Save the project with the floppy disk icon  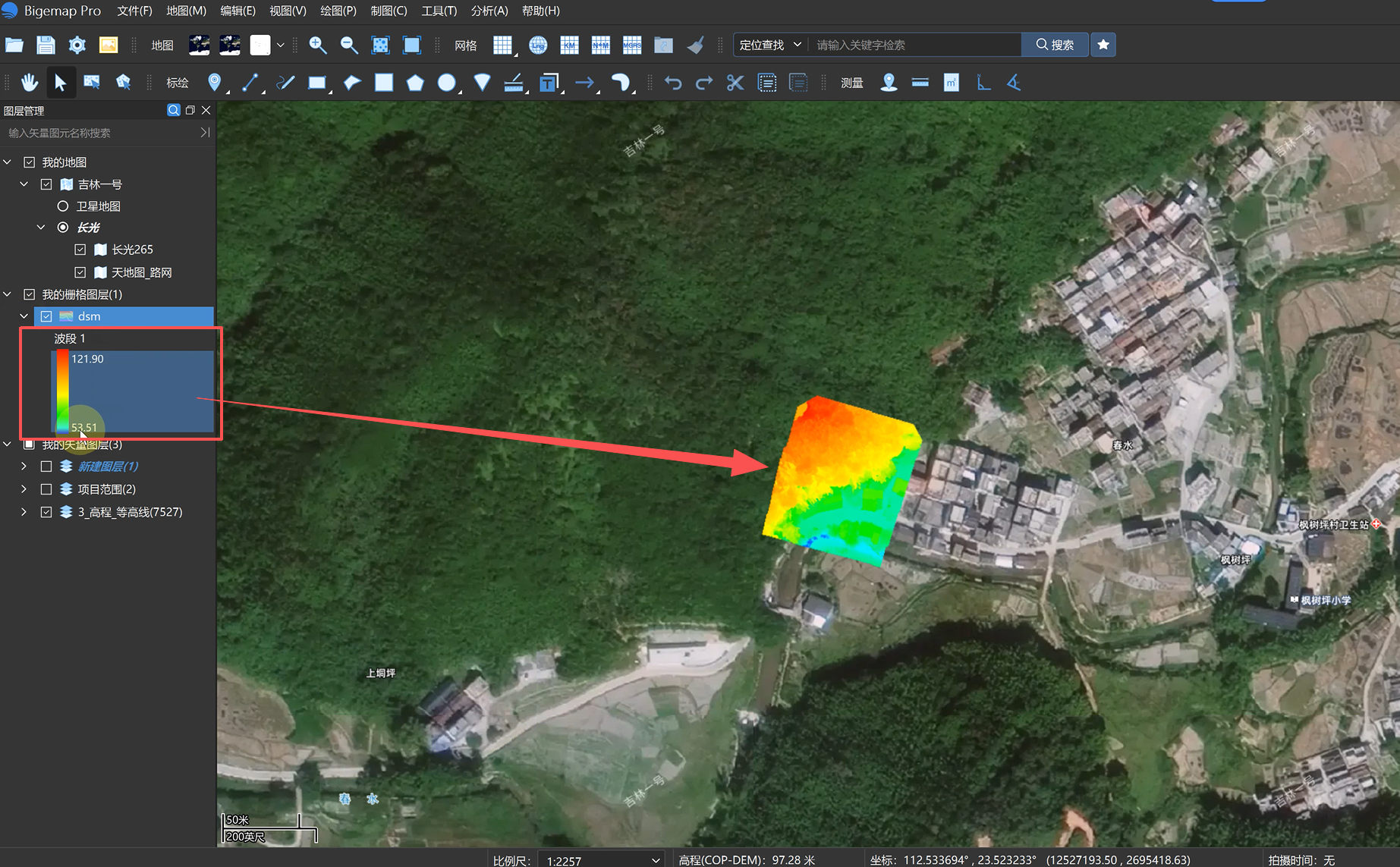[x=46, y=45]
